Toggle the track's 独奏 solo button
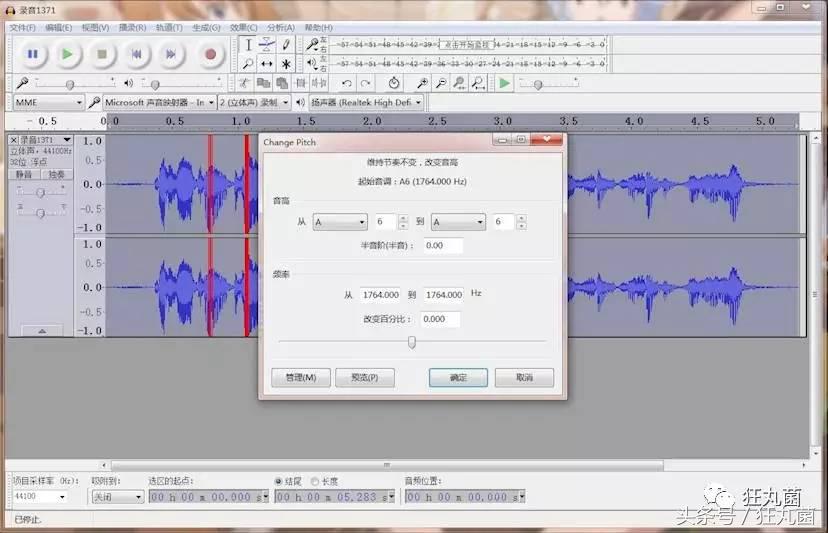This screenshot has width=828, height=533. [x=56, y=174]
